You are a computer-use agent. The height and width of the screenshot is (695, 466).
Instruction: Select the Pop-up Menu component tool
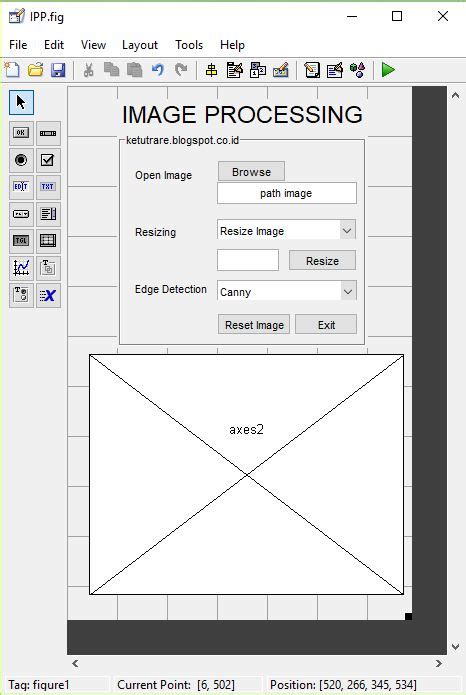21,214
